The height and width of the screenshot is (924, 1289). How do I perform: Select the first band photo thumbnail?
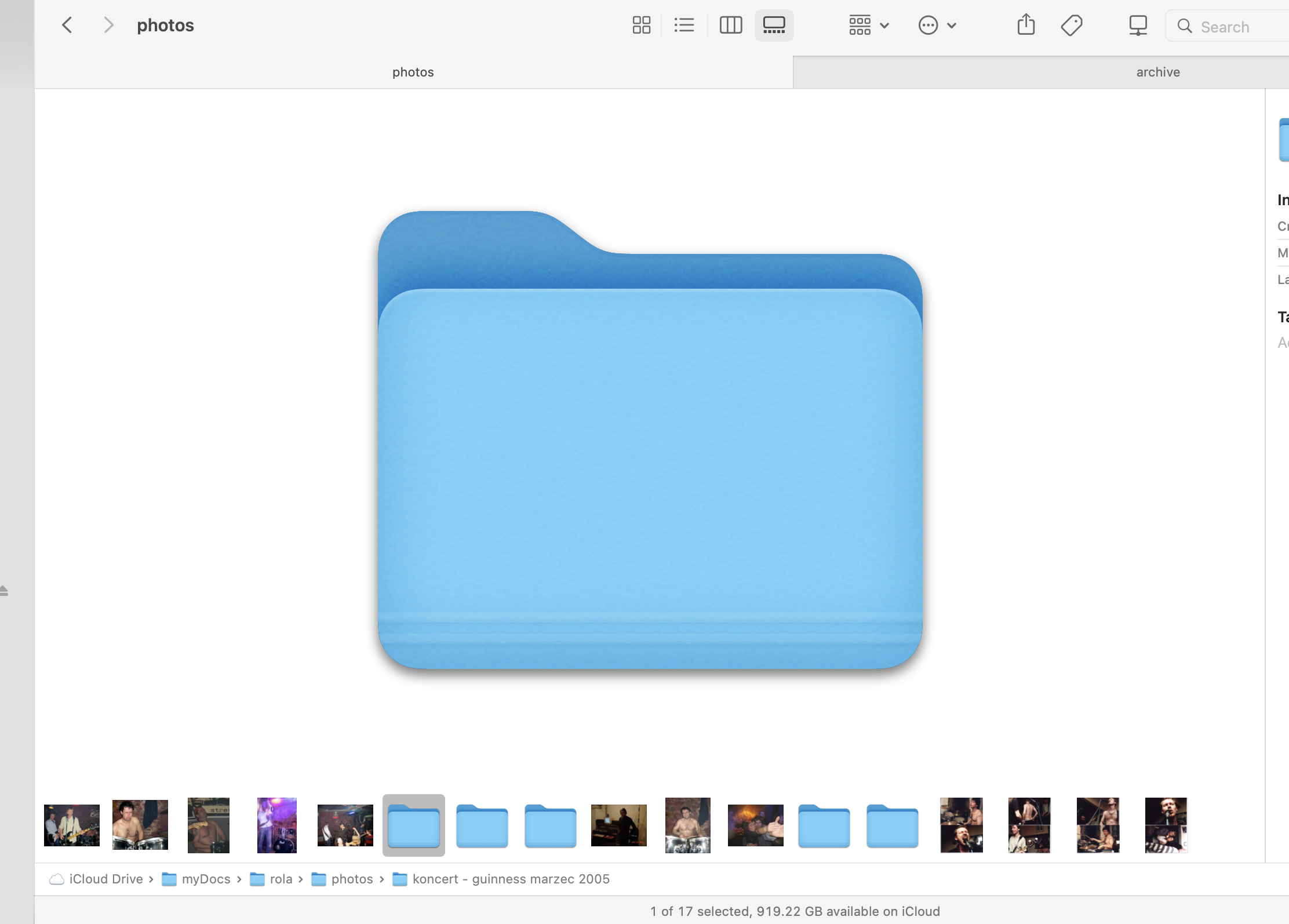(71, 825)
